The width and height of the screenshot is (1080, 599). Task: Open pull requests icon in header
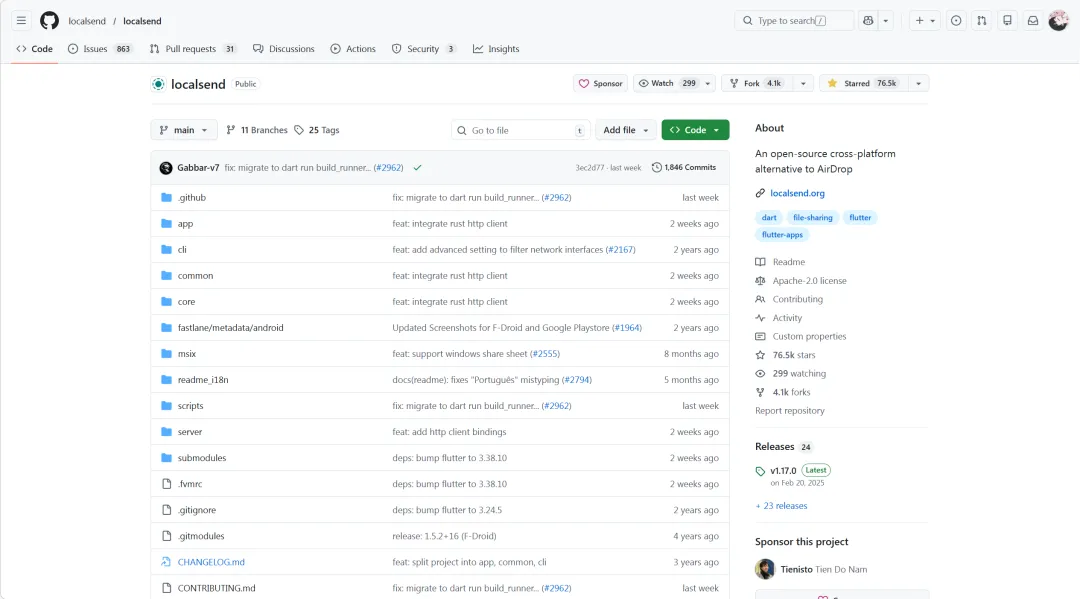click(x=982, y=21)
